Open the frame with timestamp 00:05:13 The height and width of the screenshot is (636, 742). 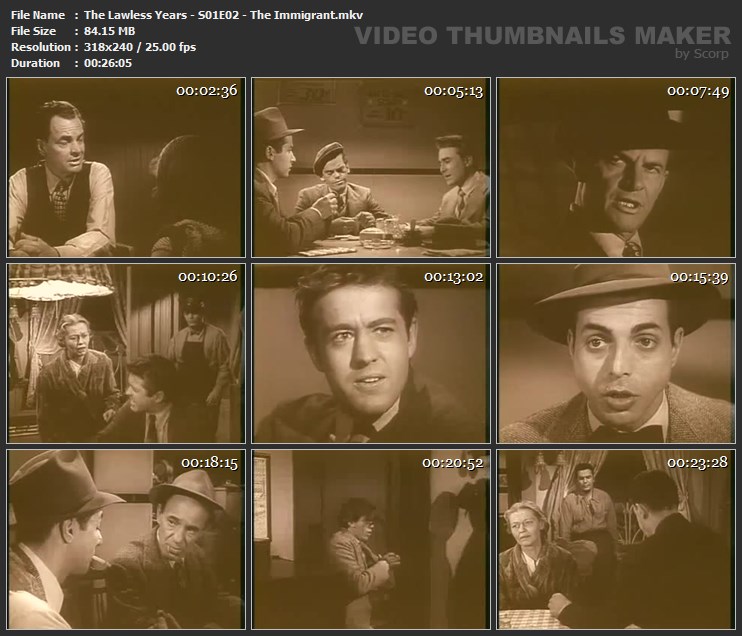tap(371, 168)
